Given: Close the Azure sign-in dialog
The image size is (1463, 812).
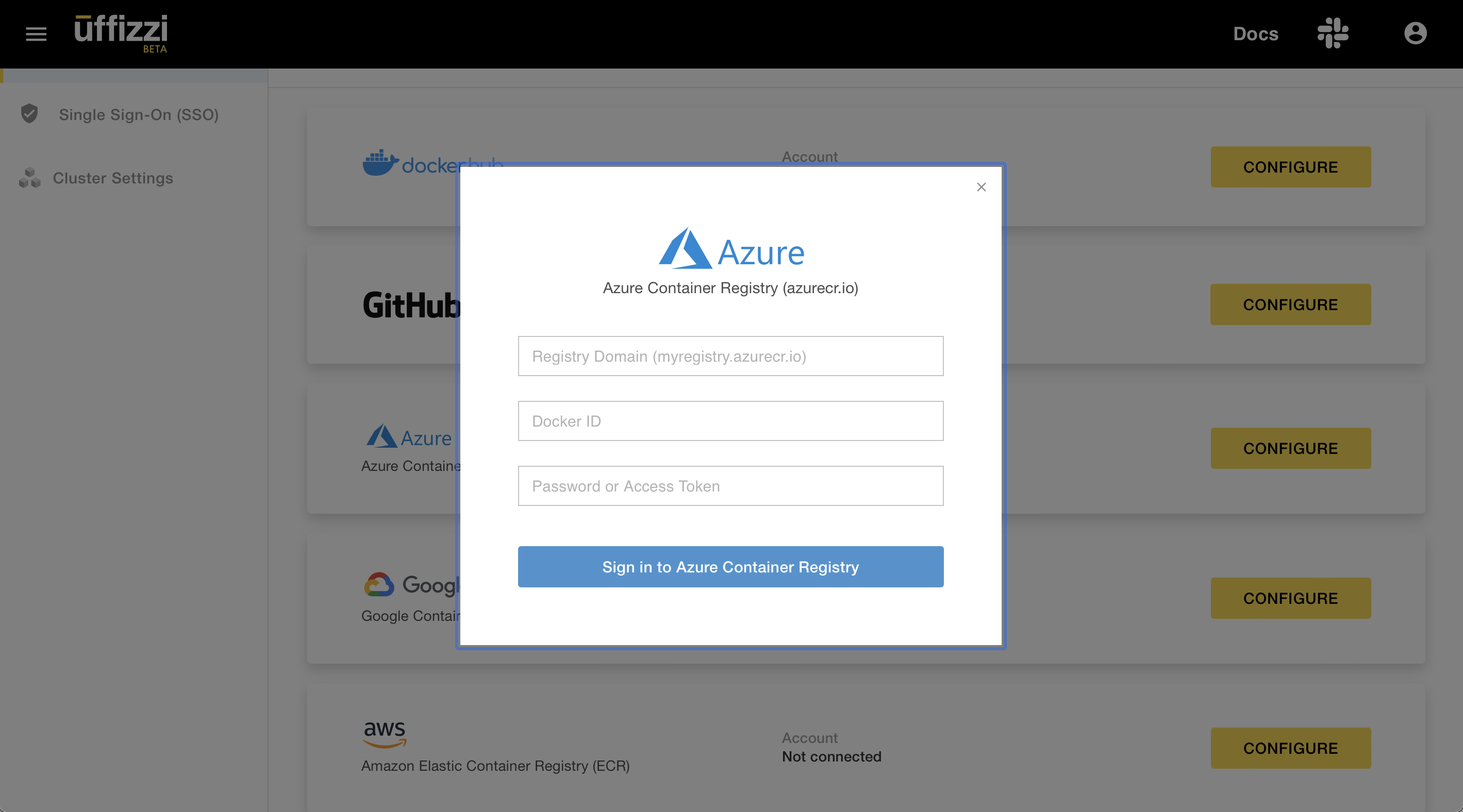Looking at the screenshot, I should pos(981,187).
